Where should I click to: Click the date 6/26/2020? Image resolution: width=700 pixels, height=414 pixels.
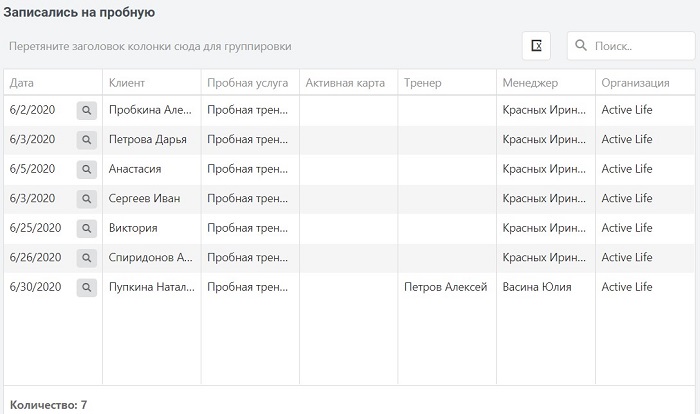click(x=35, y=257)
